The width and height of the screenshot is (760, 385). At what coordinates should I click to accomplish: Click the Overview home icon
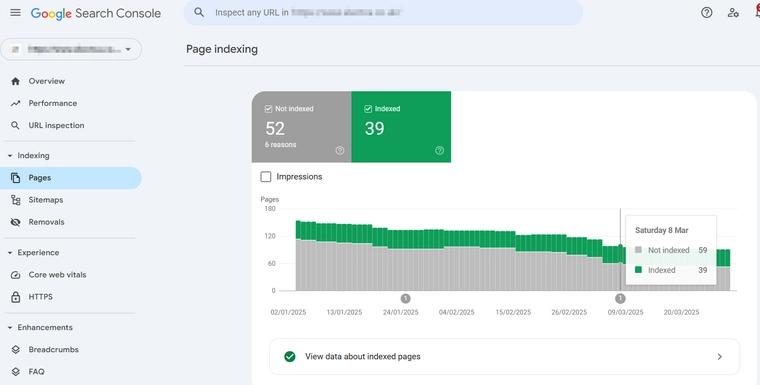coord(16,81)
